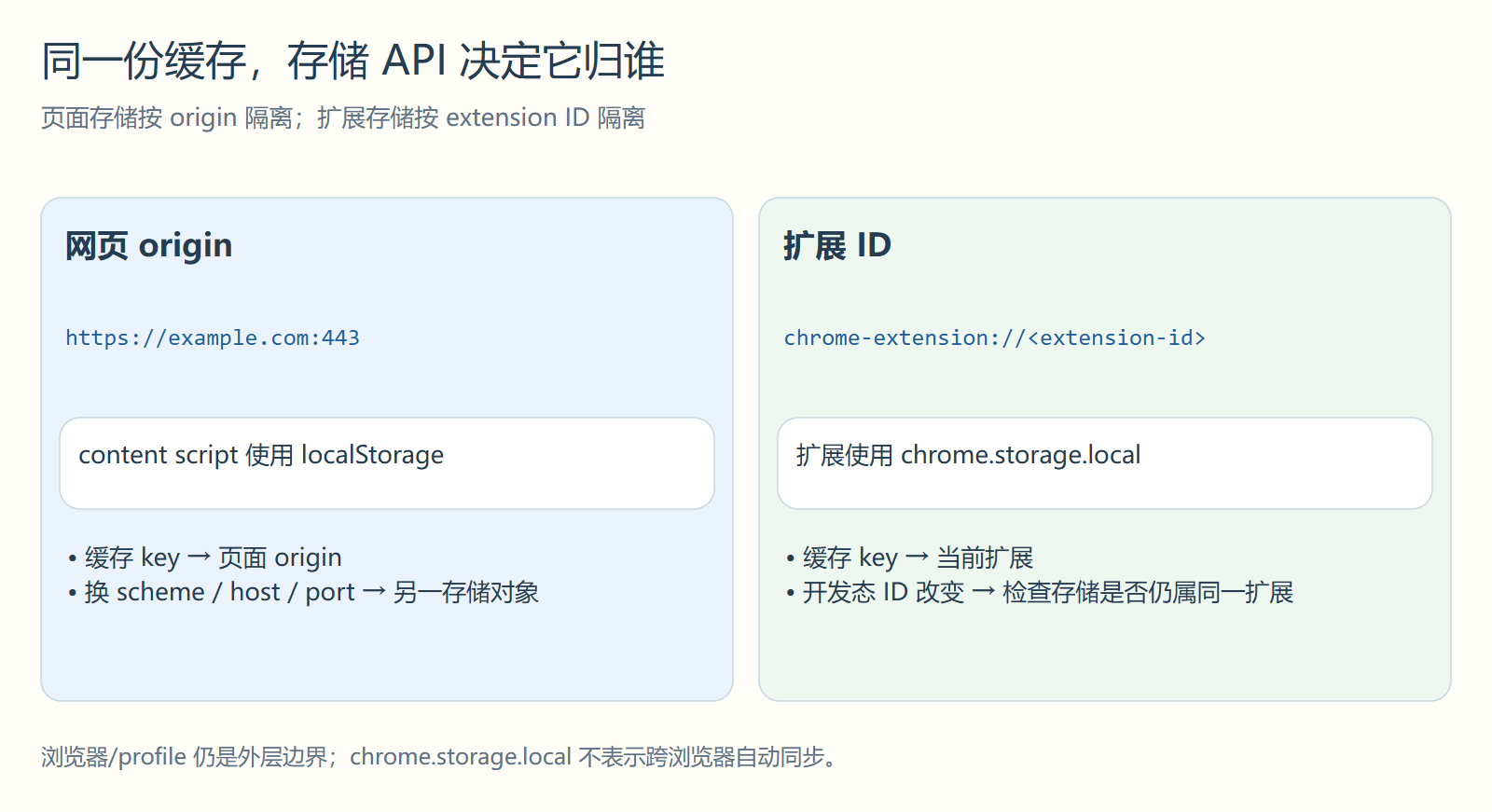The height and width of the screenshot is (812, 1492).
Task: Click the bullet "开发态 ID 改变 → 检查存储是否仍属同一扩展"
Action: click(1040, 592)
